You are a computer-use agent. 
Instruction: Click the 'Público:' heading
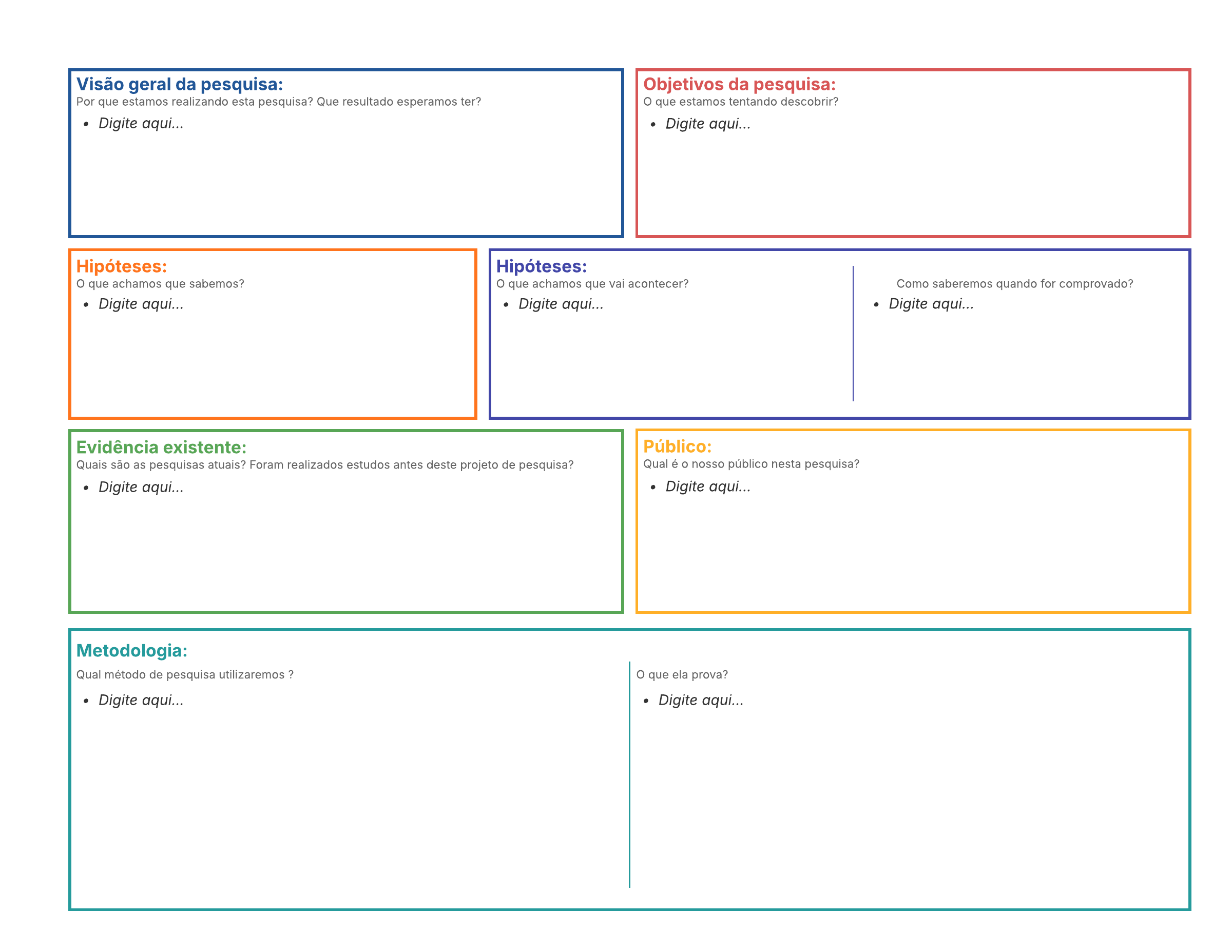click(x=677, y=446)
